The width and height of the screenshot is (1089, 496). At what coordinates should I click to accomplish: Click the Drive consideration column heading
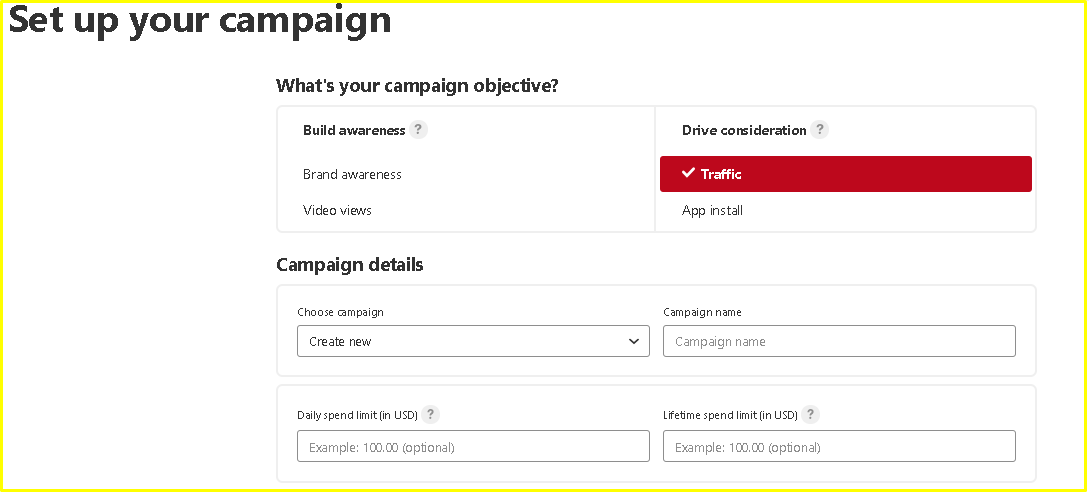(x=744, y=131)
